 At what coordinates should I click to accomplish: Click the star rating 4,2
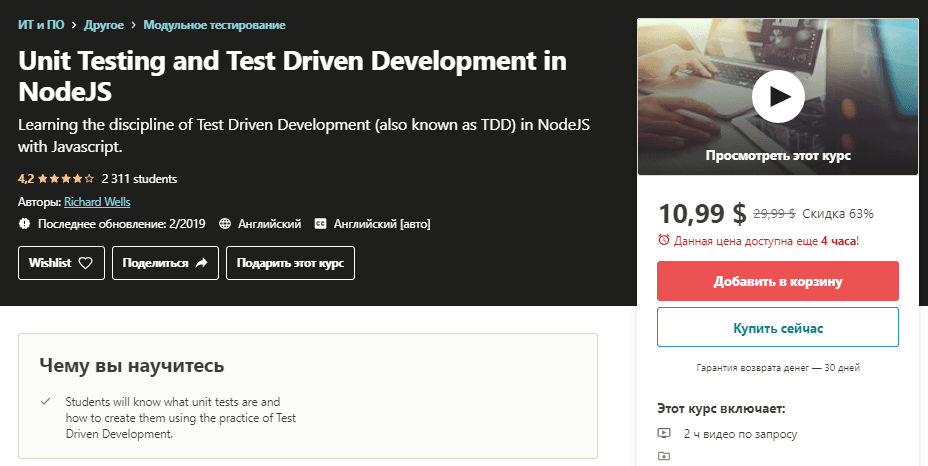coord(56,179)
